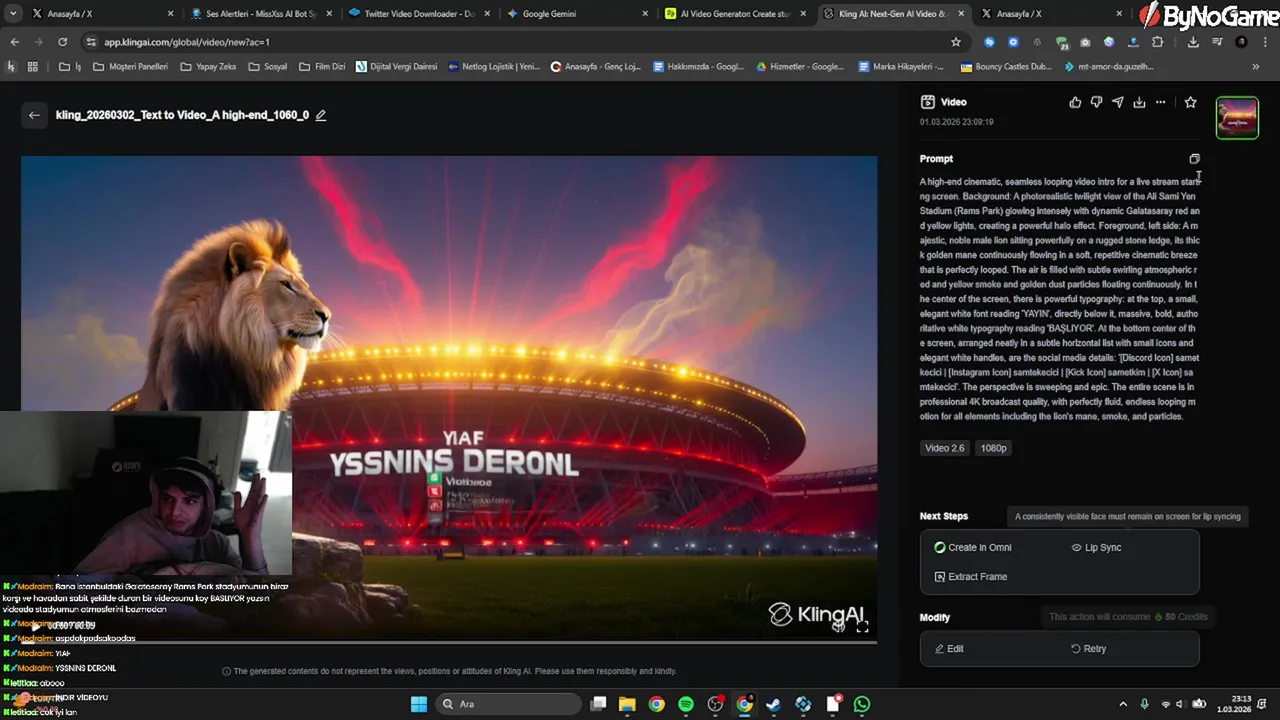Open the Film Dizi bookmark folder
Screen dimensions: 1280x720
point(322,67)
